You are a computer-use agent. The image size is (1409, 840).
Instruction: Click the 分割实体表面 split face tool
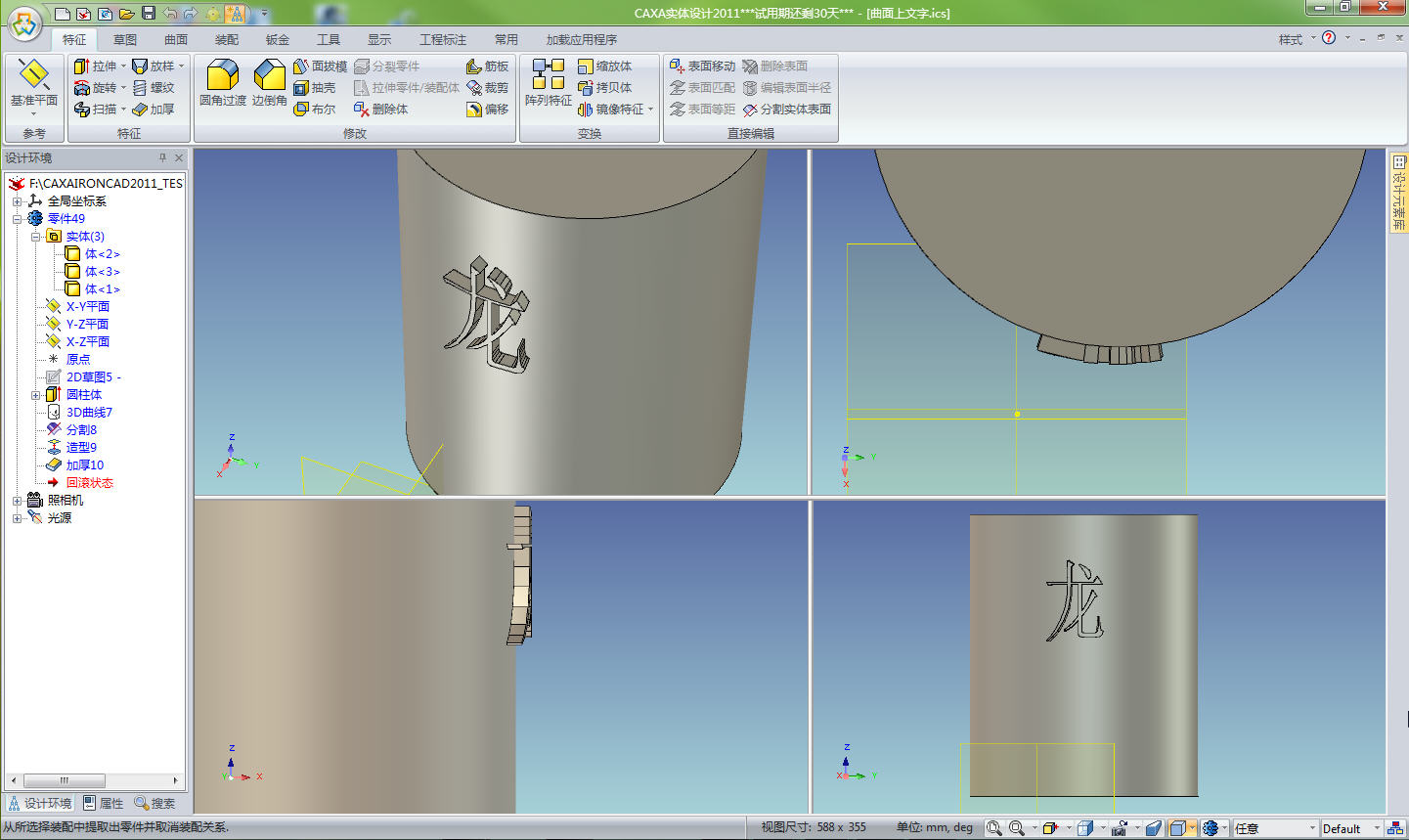point(787,110)
